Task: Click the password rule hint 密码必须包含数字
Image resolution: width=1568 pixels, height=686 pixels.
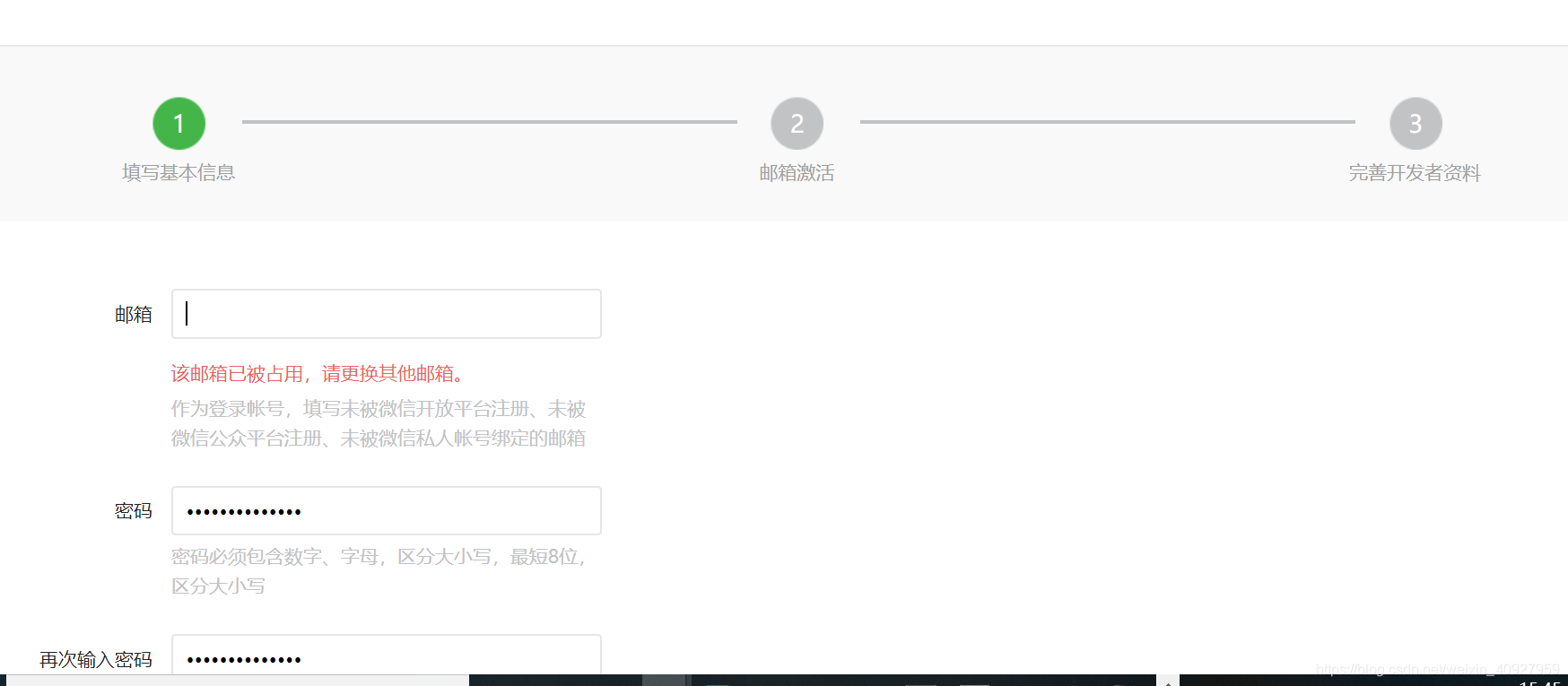Action: [379, 571]
